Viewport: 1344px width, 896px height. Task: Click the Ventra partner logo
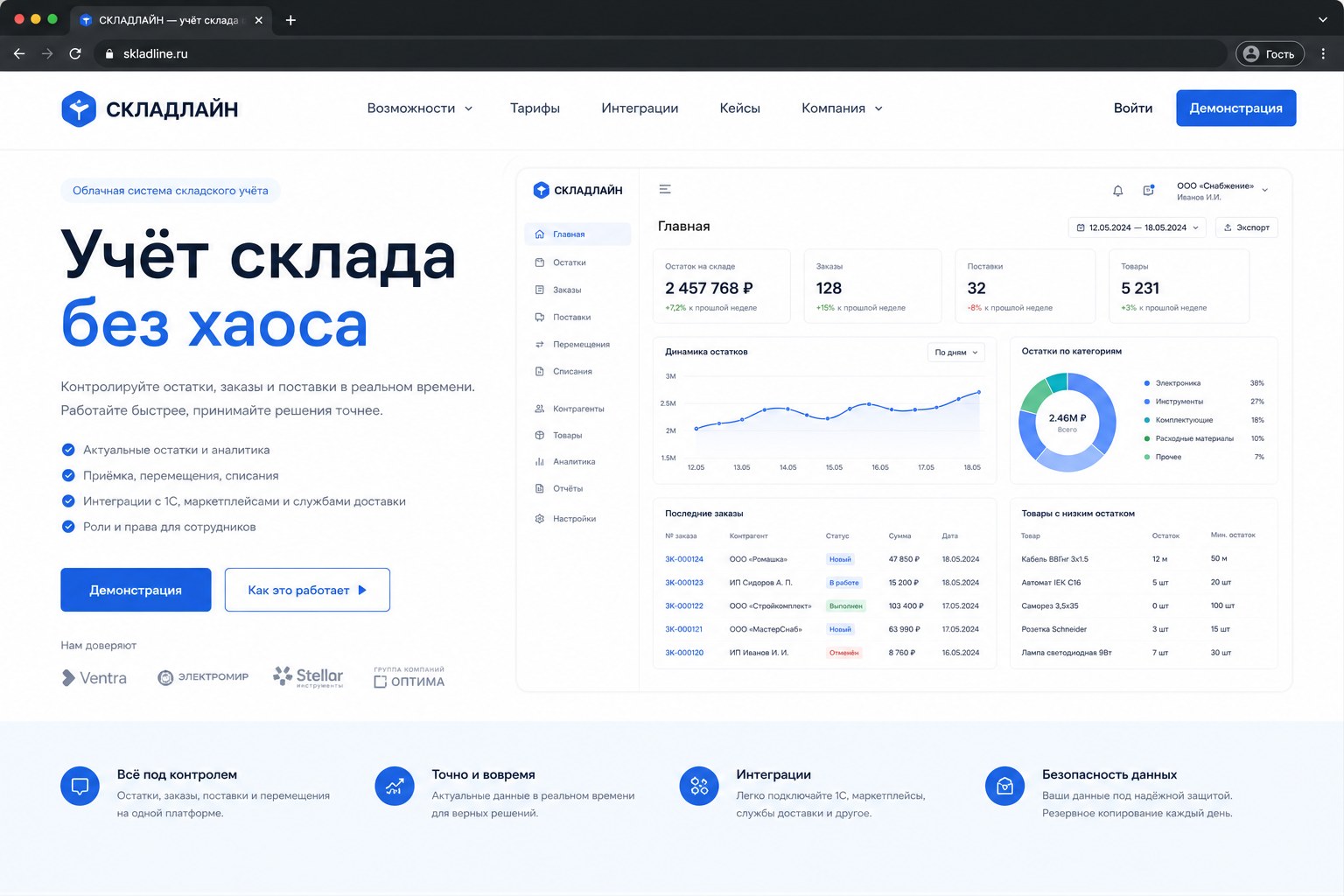coord(94,678)
